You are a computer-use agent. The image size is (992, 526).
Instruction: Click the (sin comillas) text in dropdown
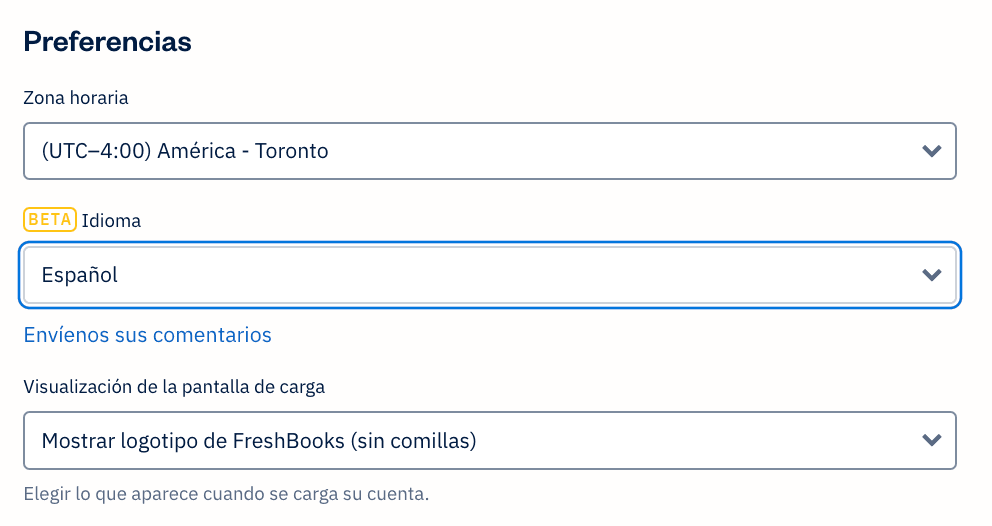(412, 440)
